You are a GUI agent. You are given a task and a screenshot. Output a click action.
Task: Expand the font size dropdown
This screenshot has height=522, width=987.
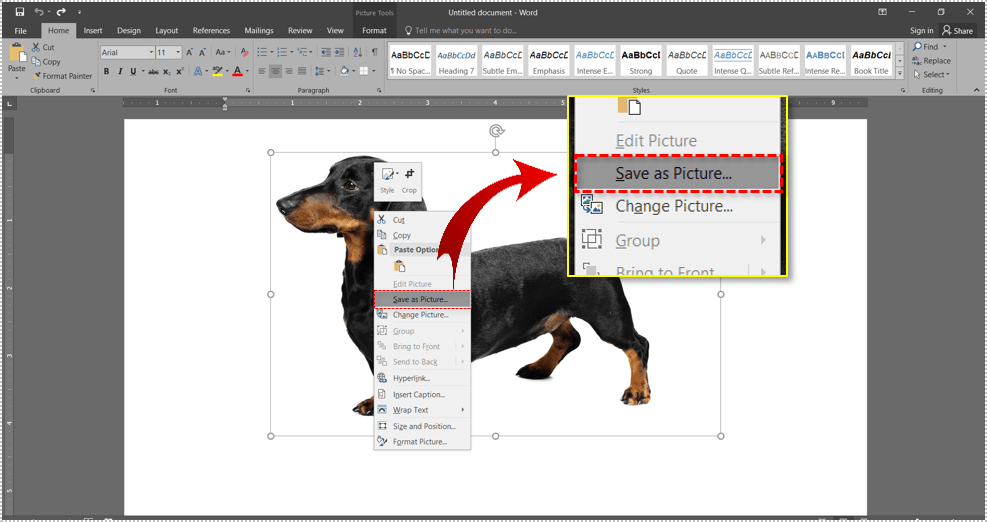pos(176,52)
